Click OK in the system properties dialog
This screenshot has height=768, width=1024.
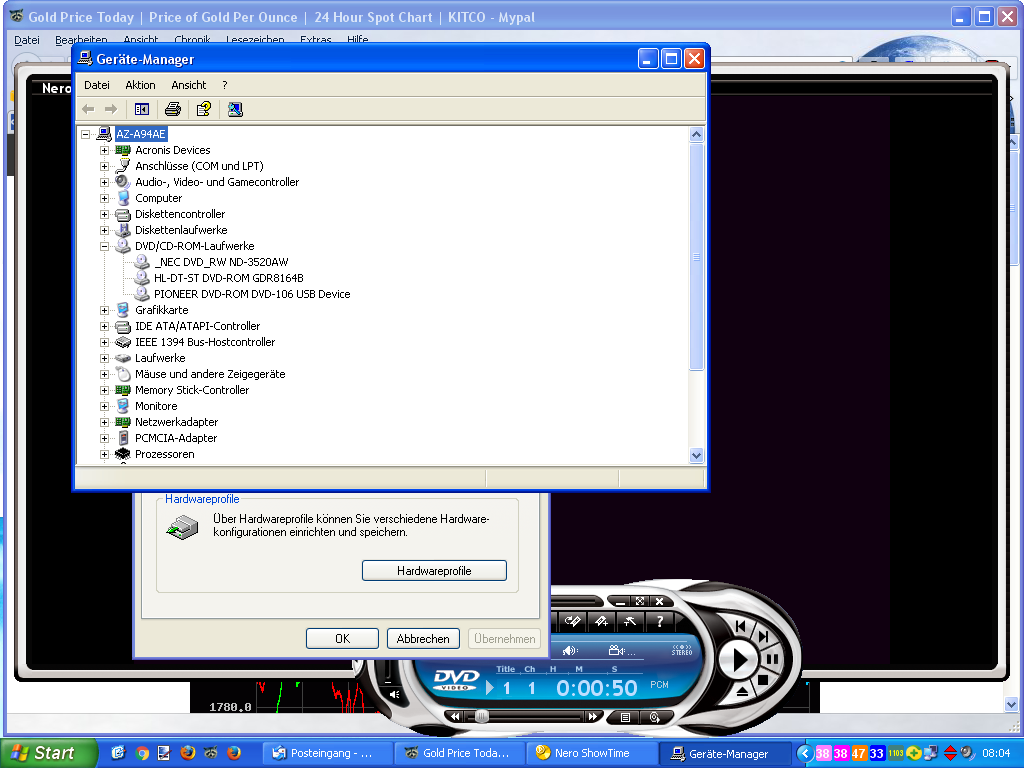pyautogui.click(x=342, y=639)
